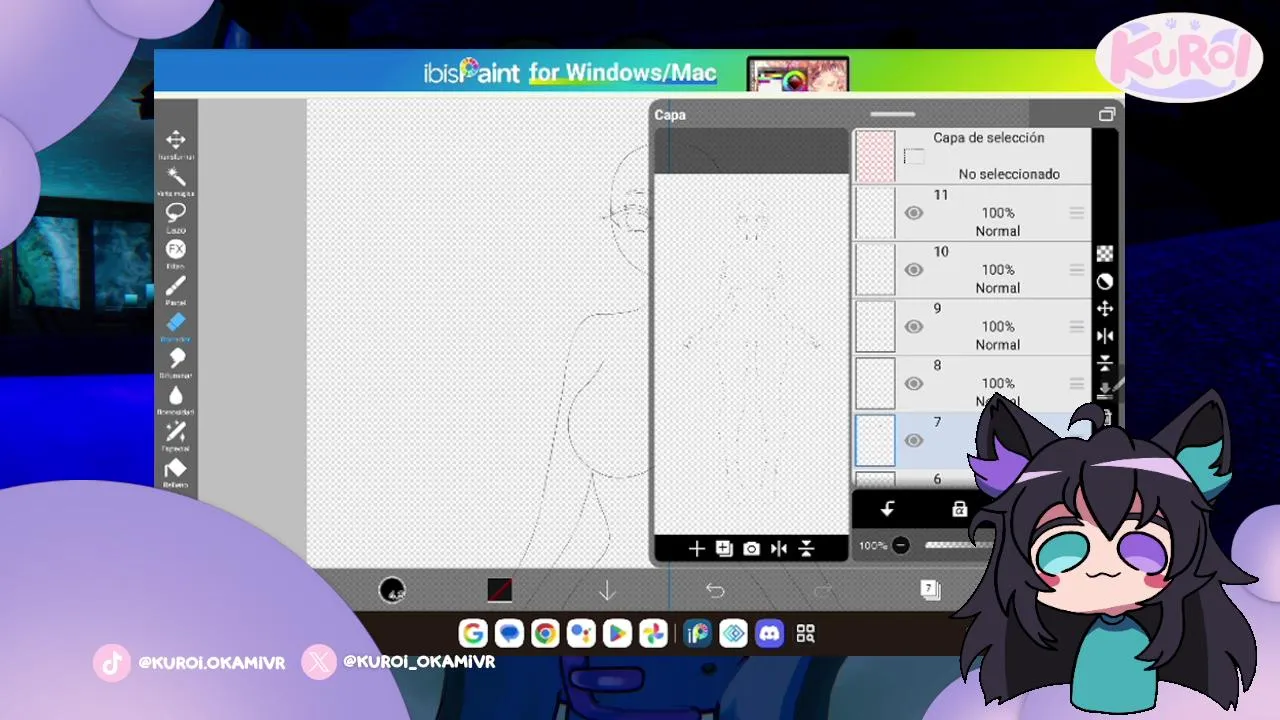Open layer 9 Normal blend mode
The height and width of the screenshot is (720, 1280).
click(998, 345)
